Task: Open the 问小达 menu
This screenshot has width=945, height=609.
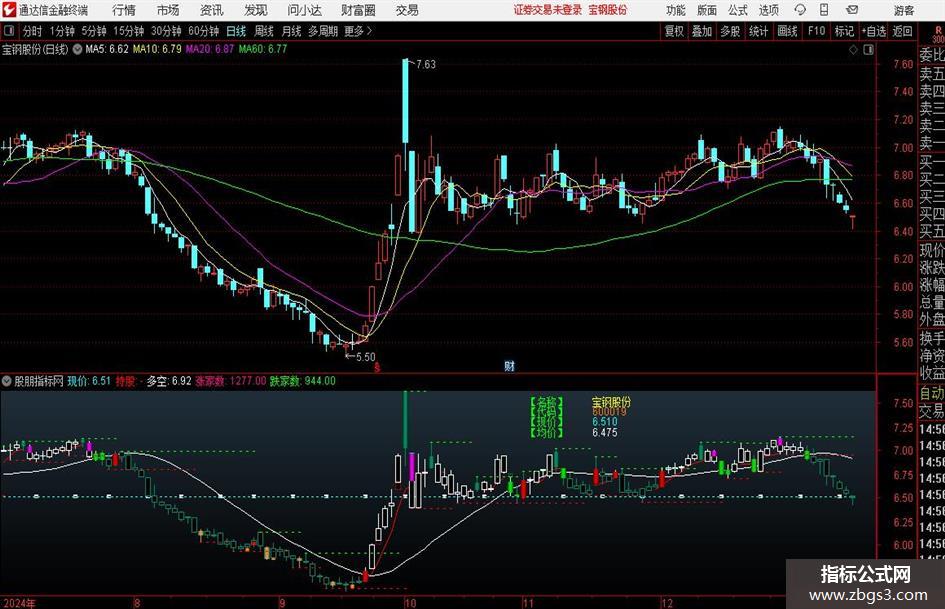Action: point(304,10)
